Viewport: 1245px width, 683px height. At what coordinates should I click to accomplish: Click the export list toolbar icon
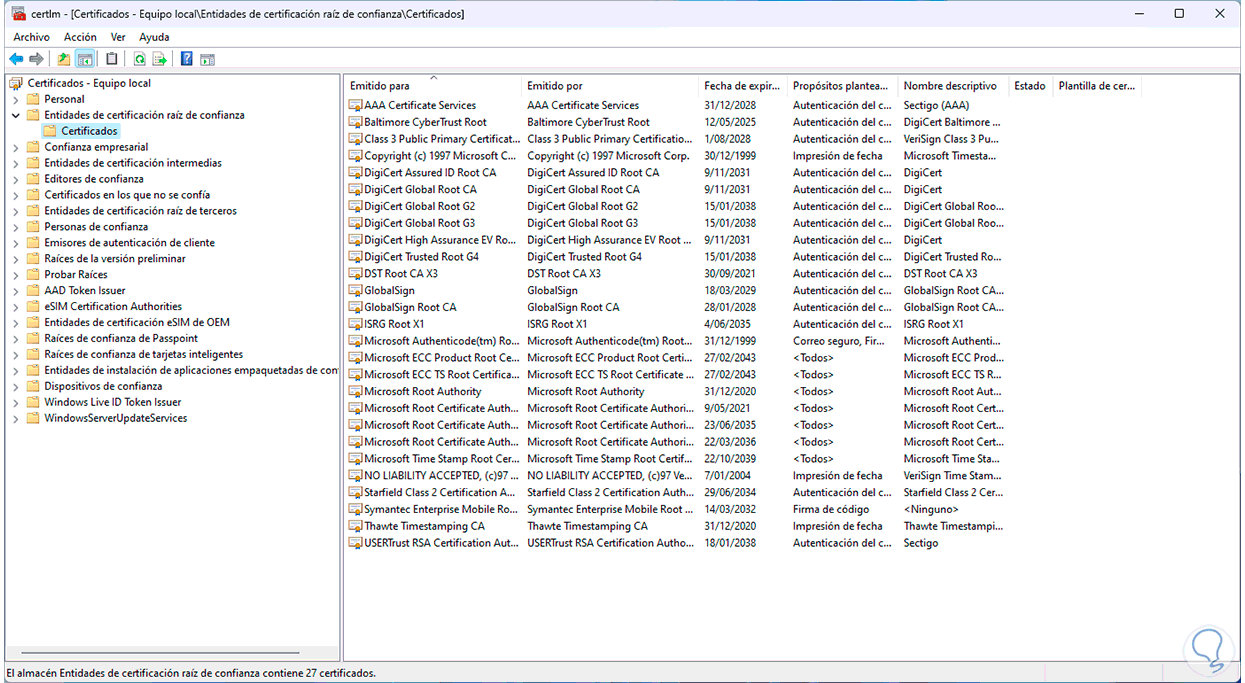click(159, 59)
